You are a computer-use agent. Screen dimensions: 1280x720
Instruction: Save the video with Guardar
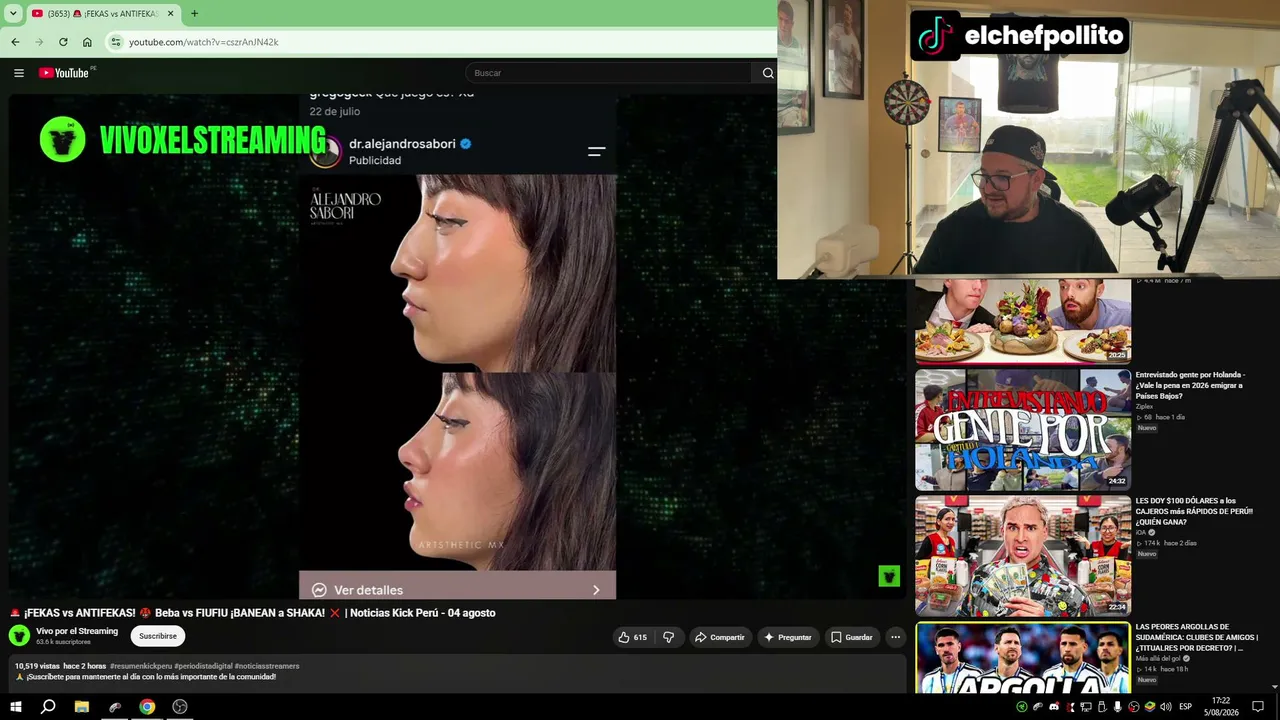[x=852, y=637]
